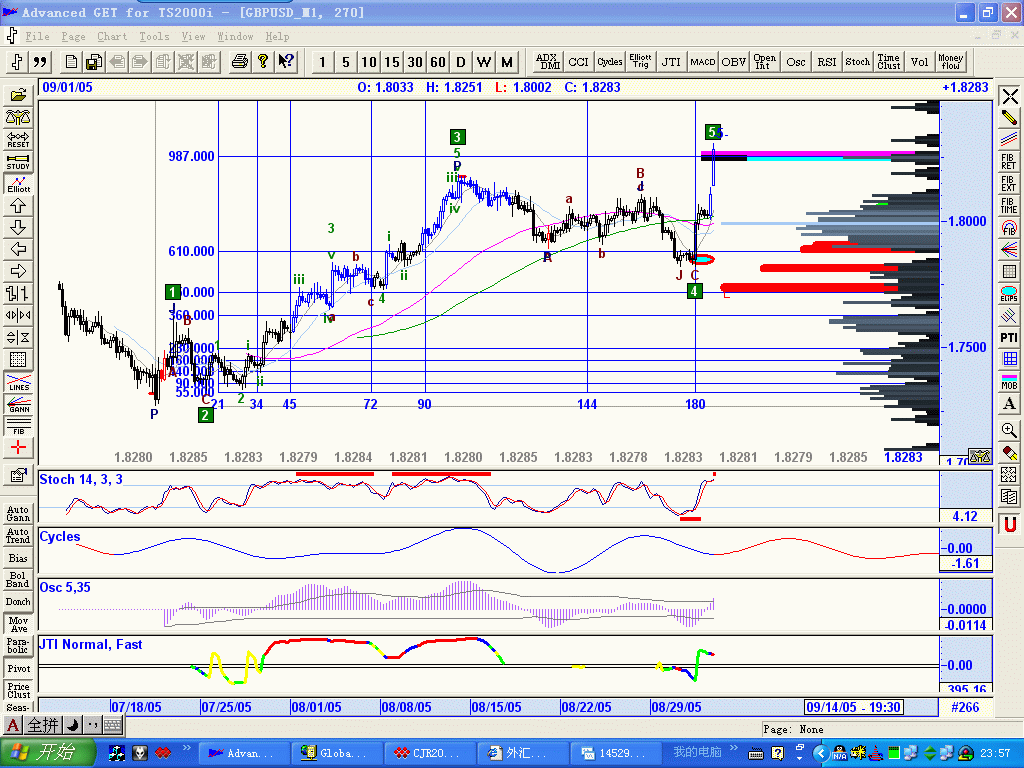Toggle Bol Band overlay
This screenshot has height=768, width=1024.
click(x=18, y=580)
